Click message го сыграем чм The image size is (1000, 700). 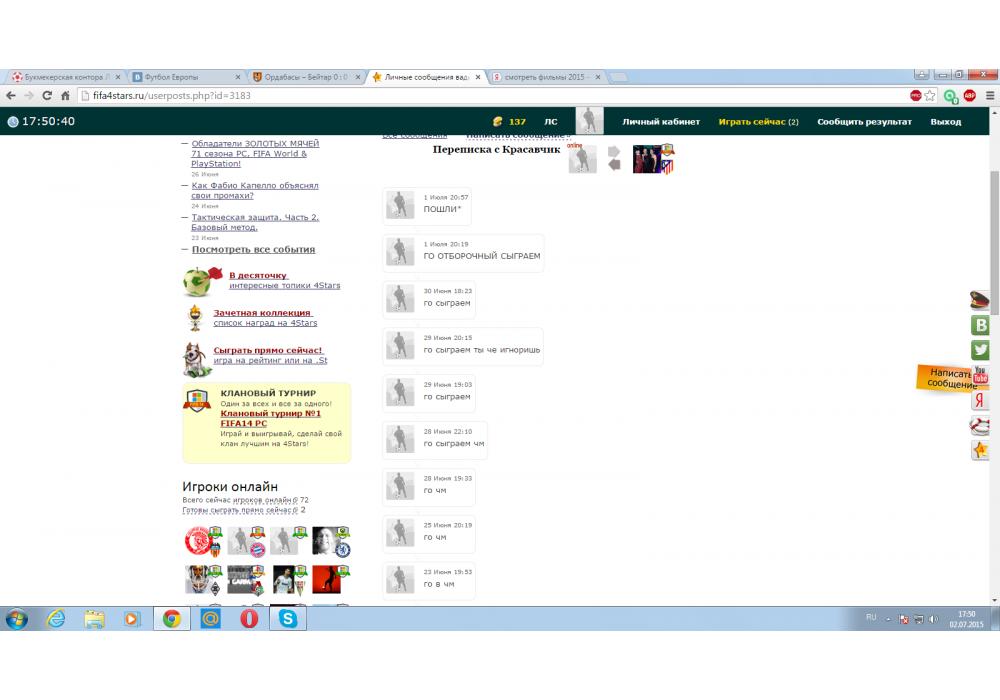coord(453,444)
